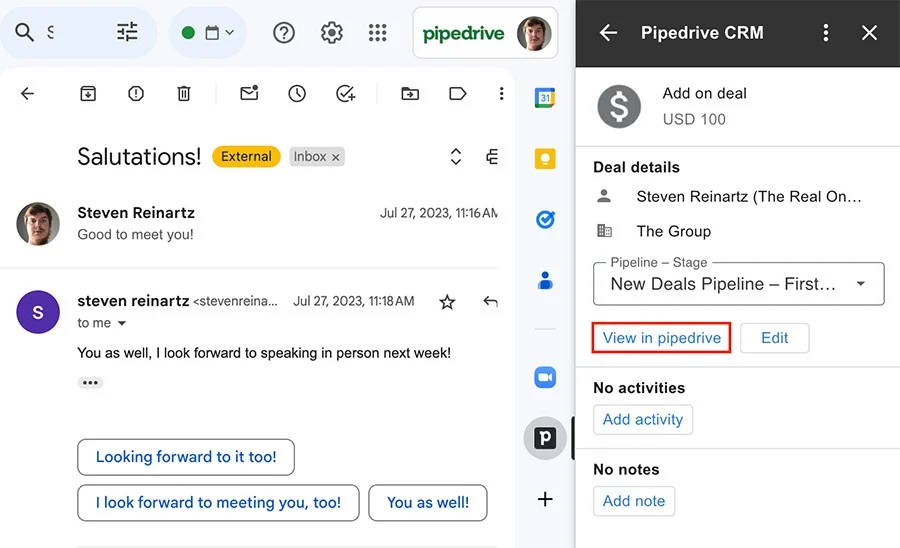Viewport: 900px width, 548px height.
Task: Open in new window icon
Action: (x=492, y=157)
